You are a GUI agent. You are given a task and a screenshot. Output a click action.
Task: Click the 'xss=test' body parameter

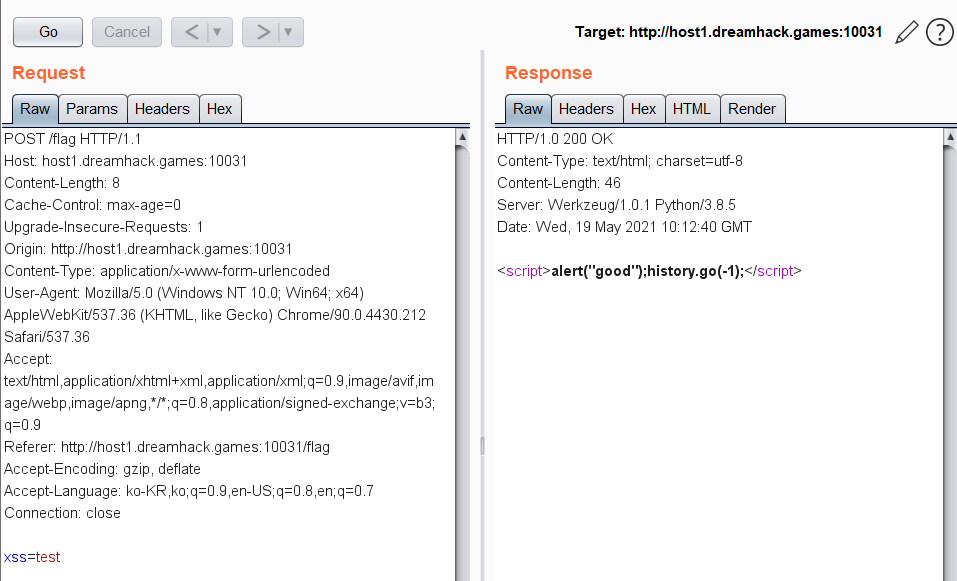pos(32,557)
